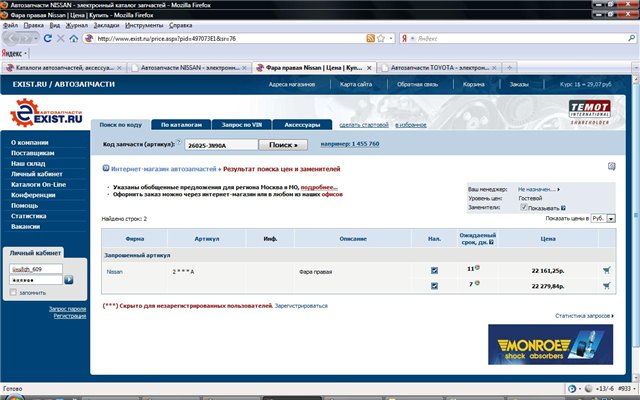Screen dimensions: 640x400
Task: Close the Фара правая Nissan tab
Action: pos(369,68)
